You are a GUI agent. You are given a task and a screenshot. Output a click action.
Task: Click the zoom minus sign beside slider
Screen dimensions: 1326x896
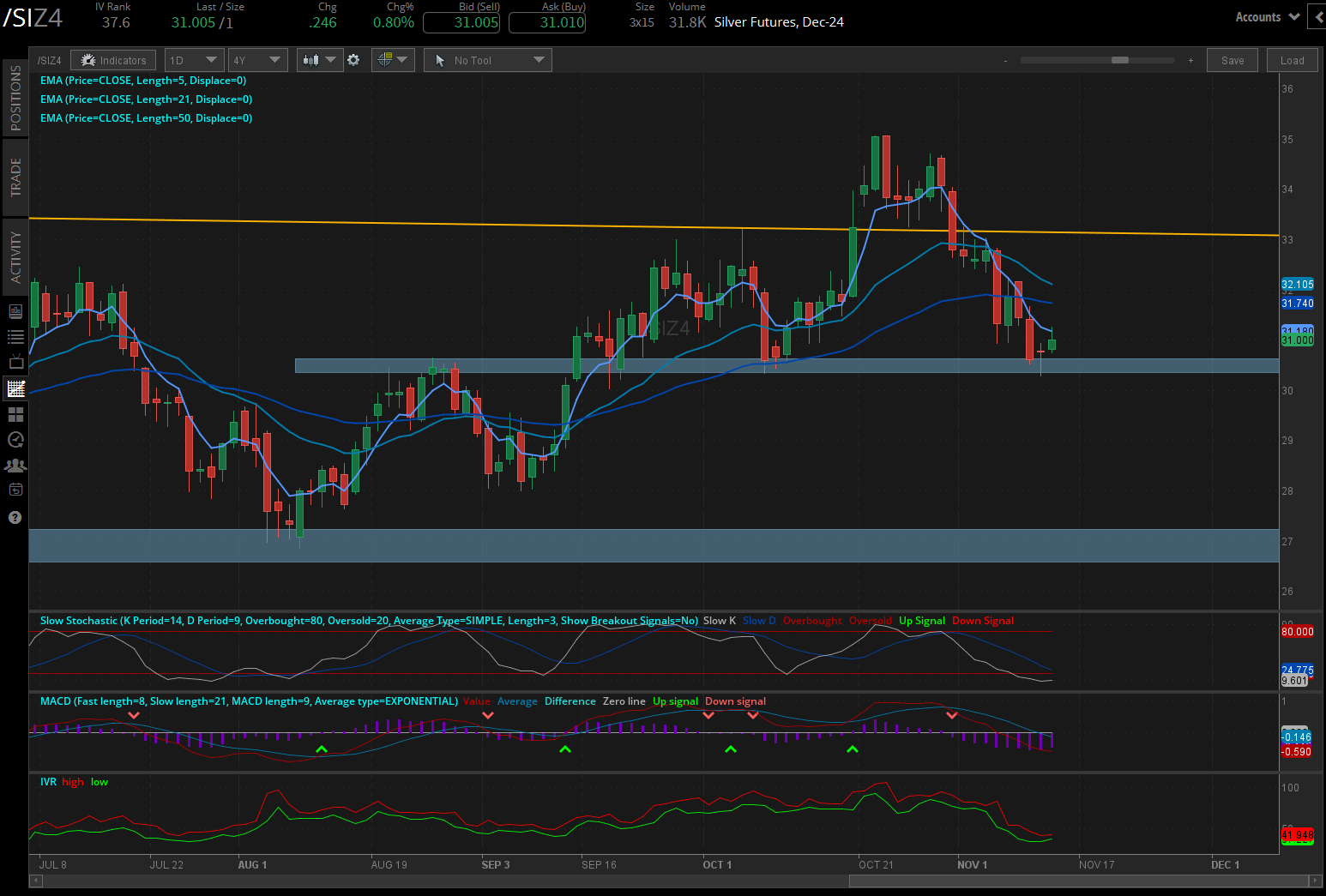point(1006,60)
